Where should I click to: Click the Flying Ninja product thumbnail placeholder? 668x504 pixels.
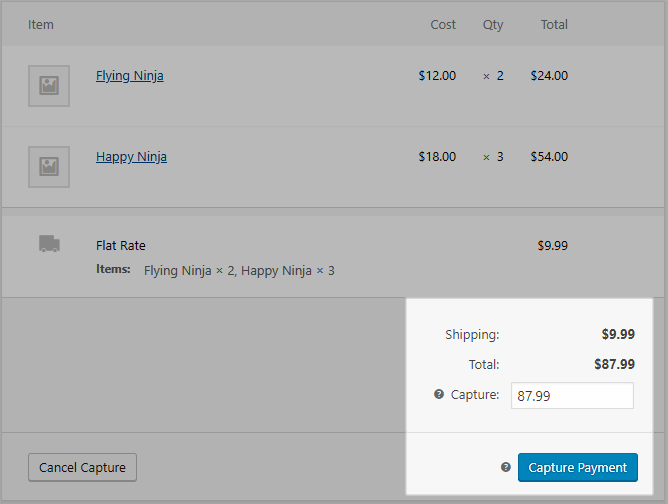[x=49, y=86]
